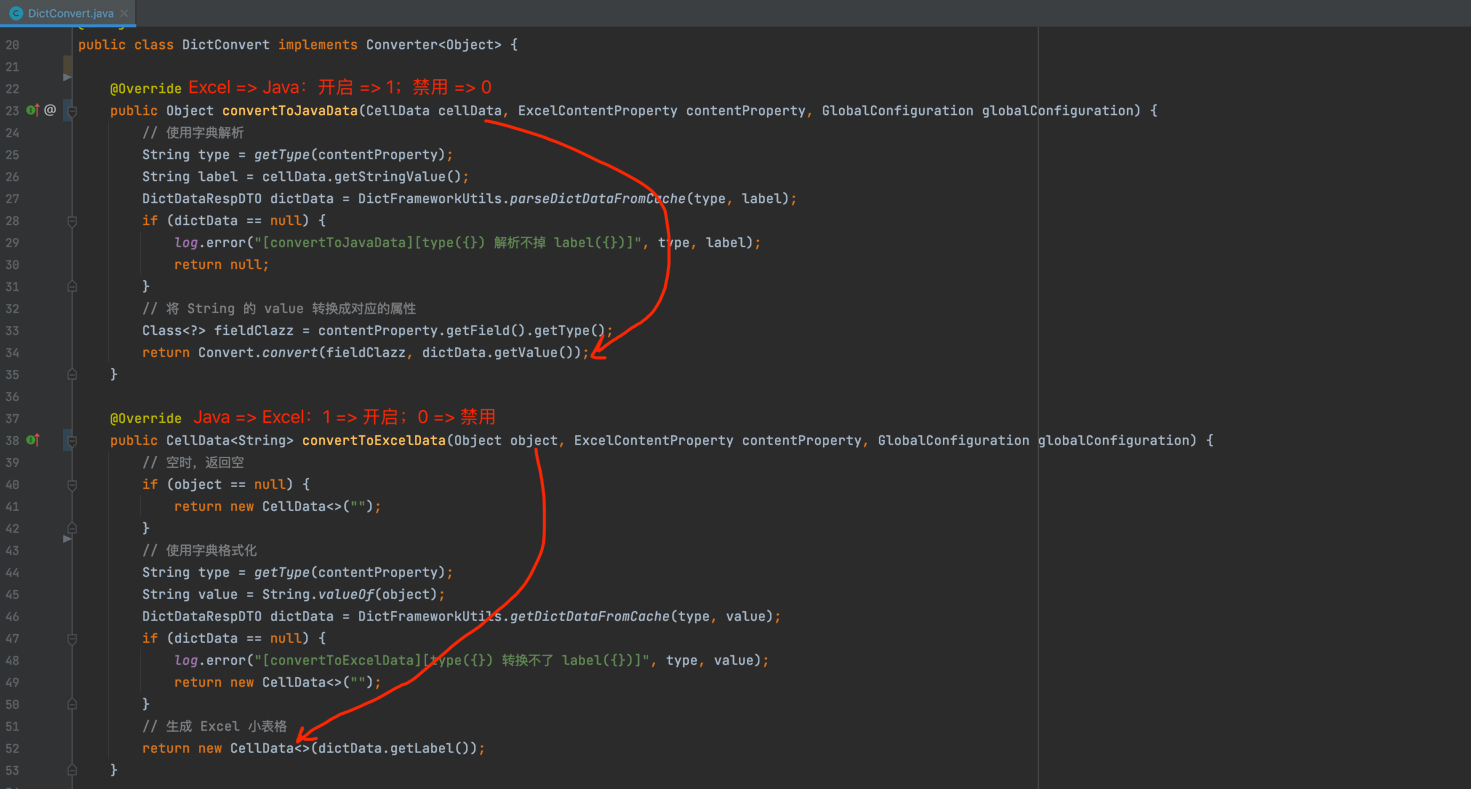
Task: Click the @ gutter marker on line 23
Action: coord(50,110)
